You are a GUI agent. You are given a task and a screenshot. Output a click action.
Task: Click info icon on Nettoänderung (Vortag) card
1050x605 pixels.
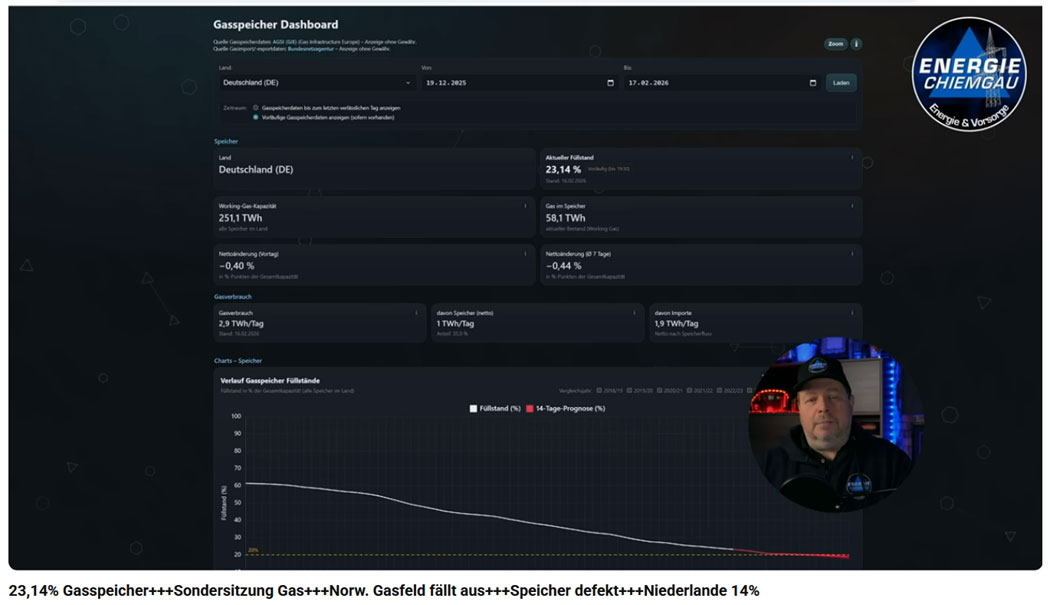(x=526, y=254)
